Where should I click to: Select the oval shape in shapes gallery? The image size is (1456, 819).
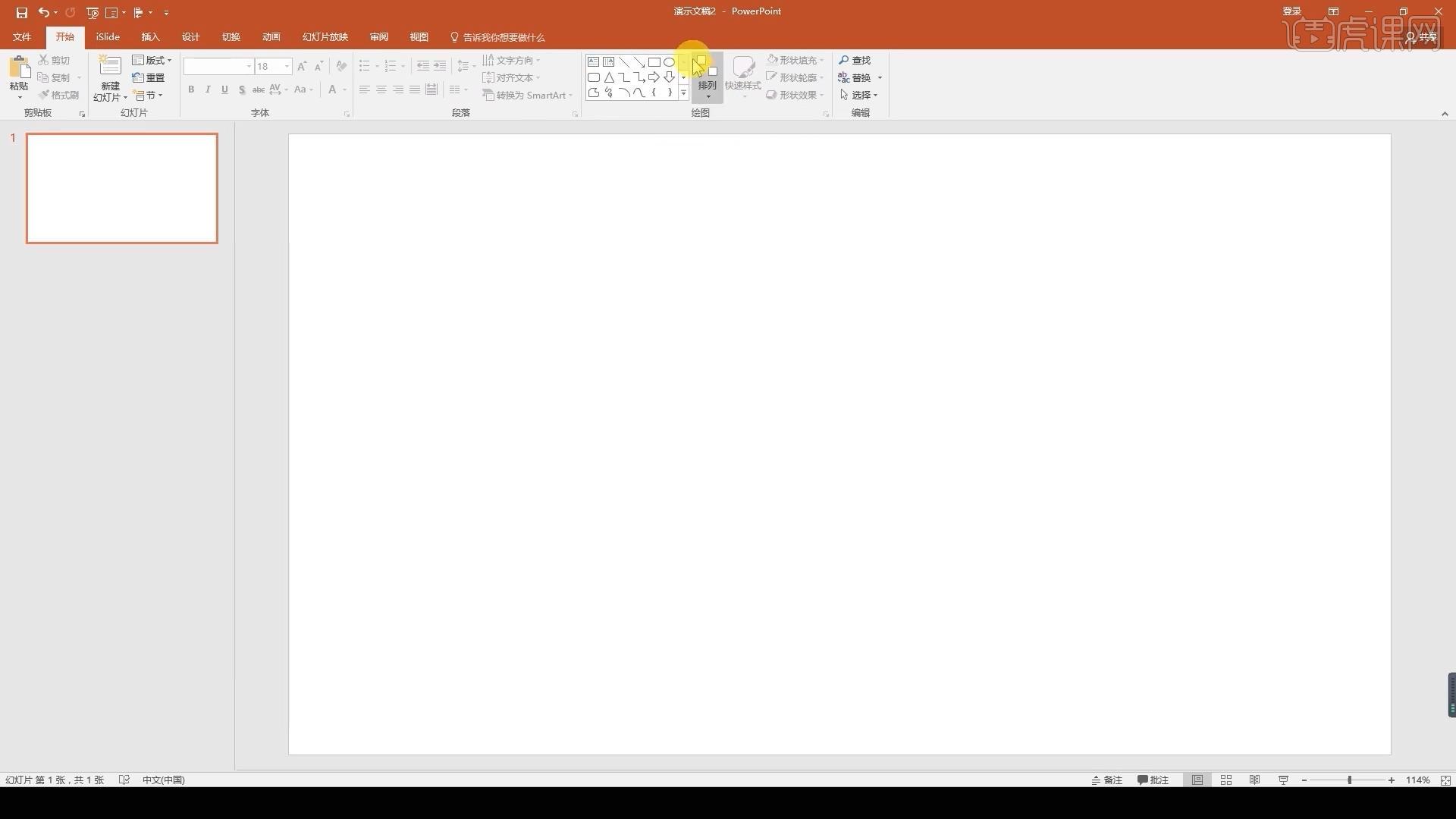pos(669,62)
